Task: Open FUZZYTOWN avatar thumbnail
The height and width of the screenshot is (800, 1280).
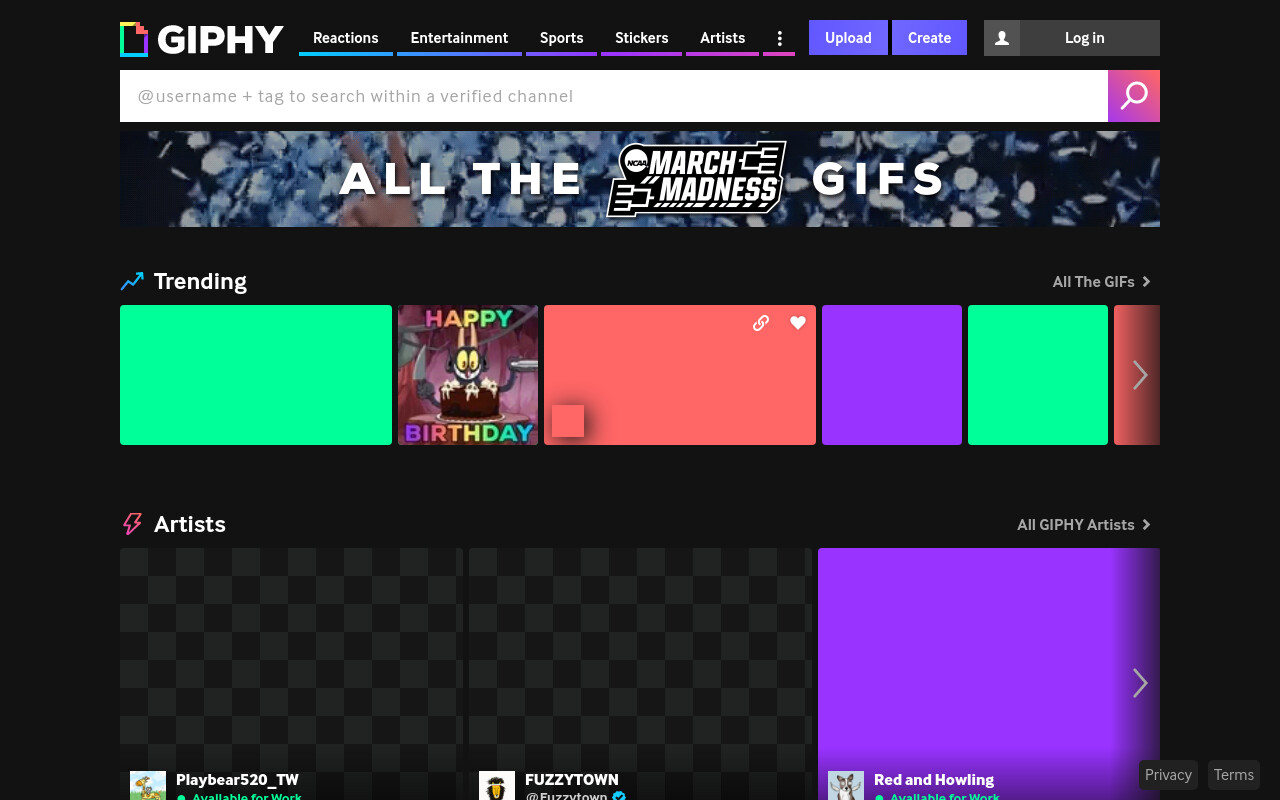Action: (497, 786)
